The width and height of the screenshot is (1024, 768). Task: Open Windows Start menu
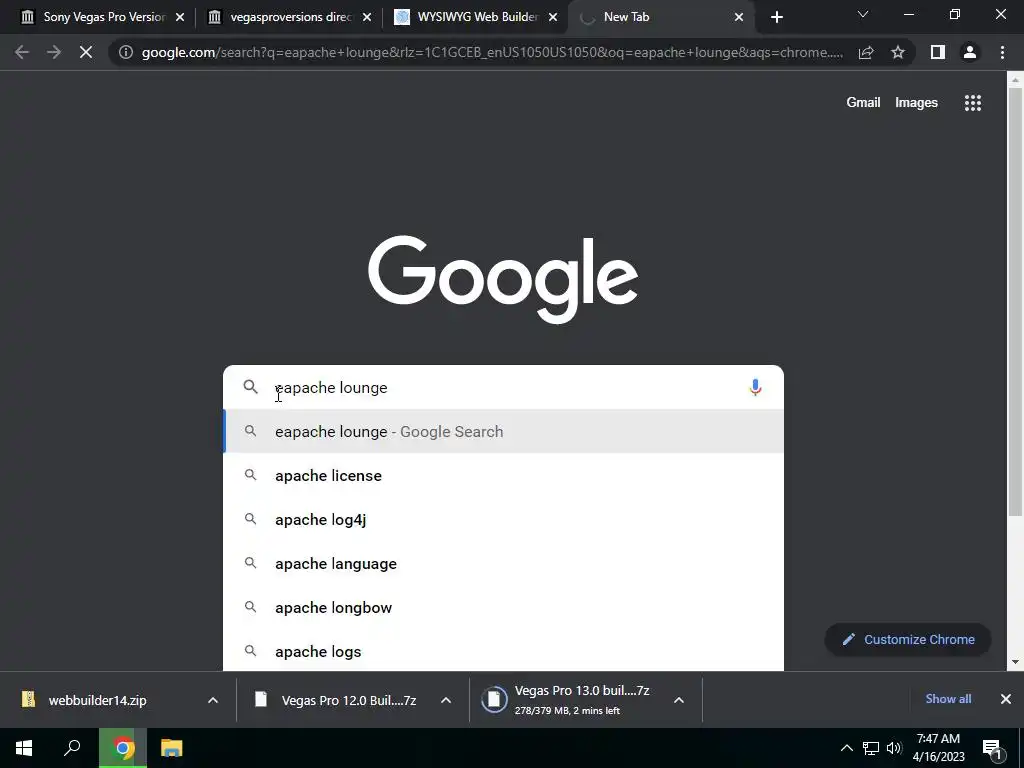(24, 748)
